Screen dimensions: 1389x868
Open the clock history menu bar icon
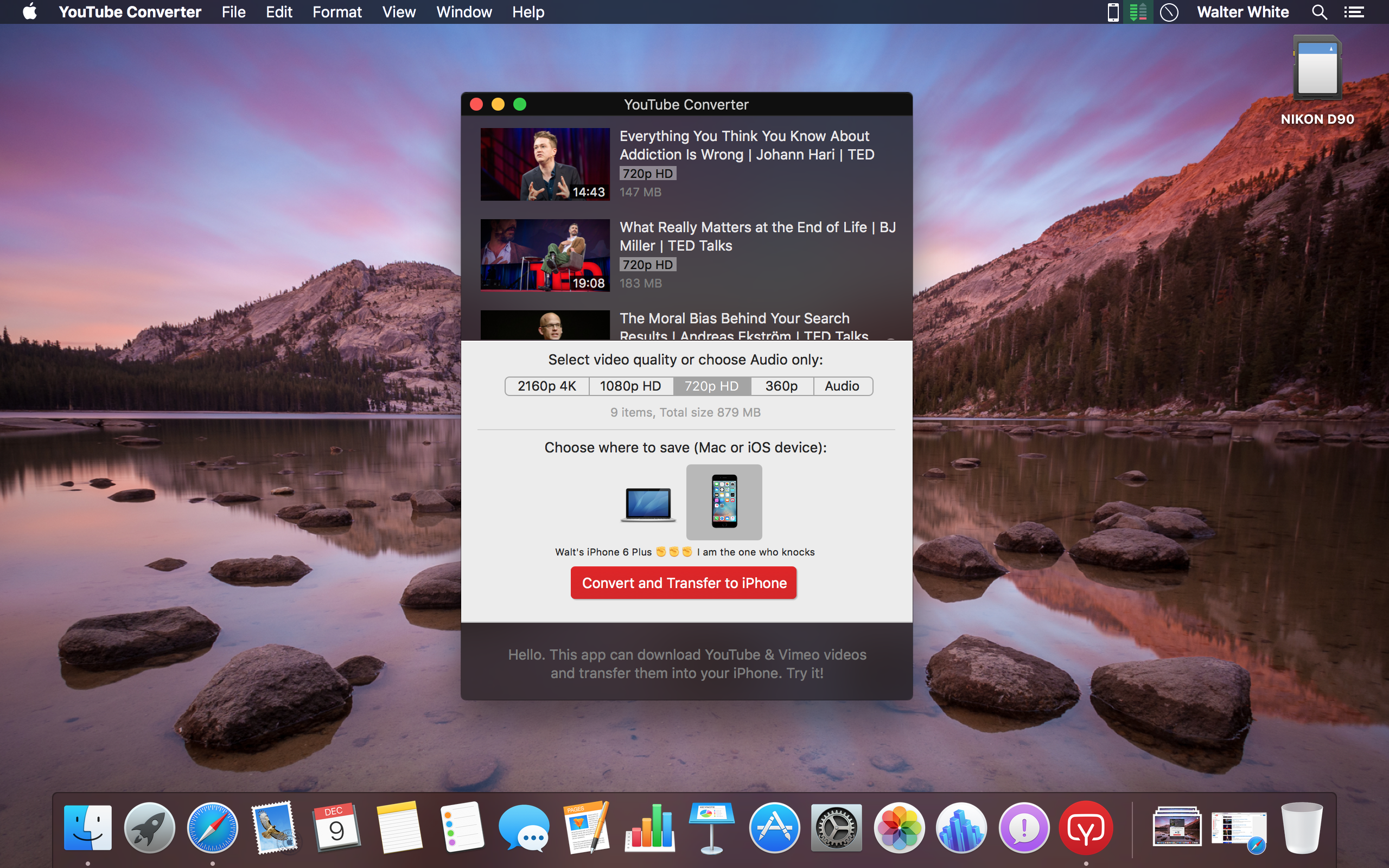tap(1169, 12)
